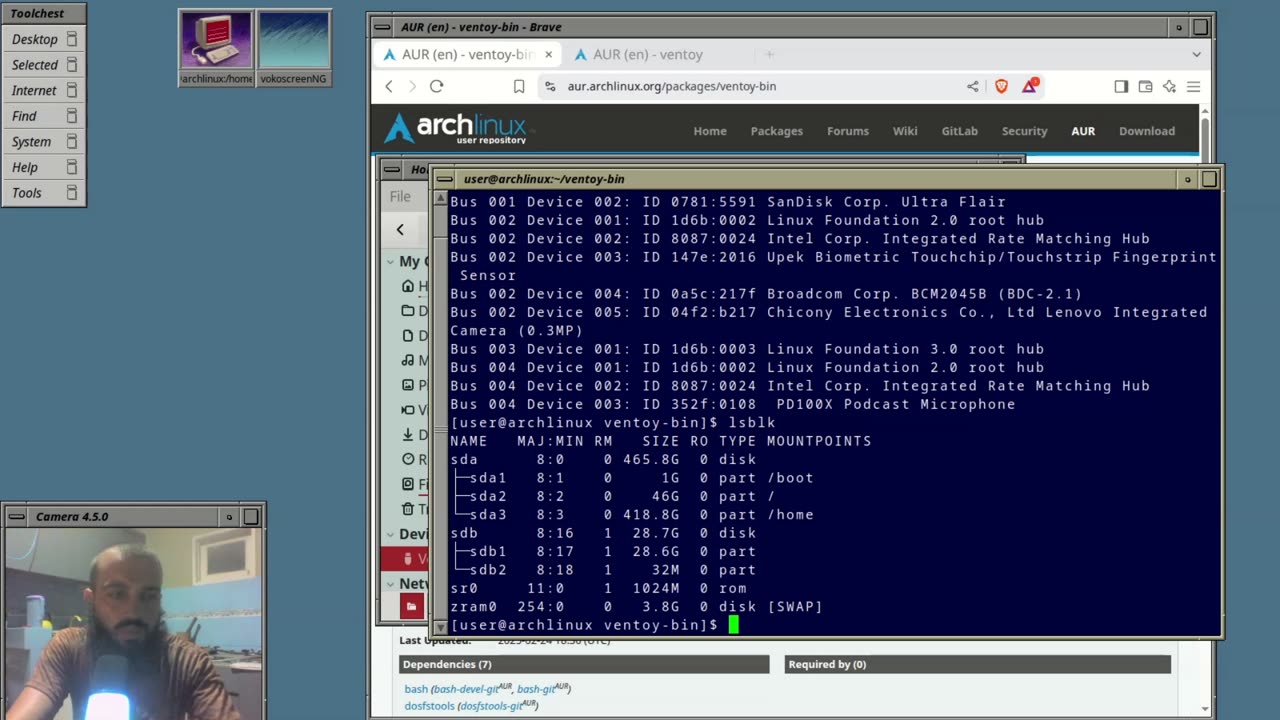This screenshot has height=720, width=1280.
Task: Click the 'Dependencies (7)' header
Action: [x=584, y=664]
